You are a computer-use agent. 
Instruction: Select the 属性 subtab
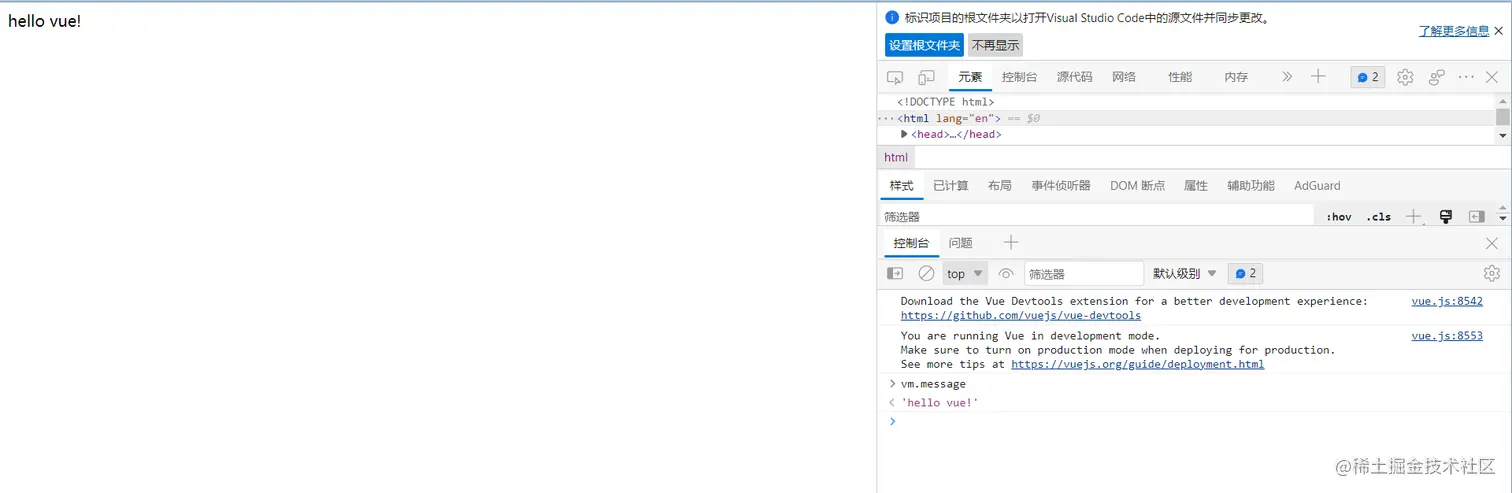[x=1196, y=186]
